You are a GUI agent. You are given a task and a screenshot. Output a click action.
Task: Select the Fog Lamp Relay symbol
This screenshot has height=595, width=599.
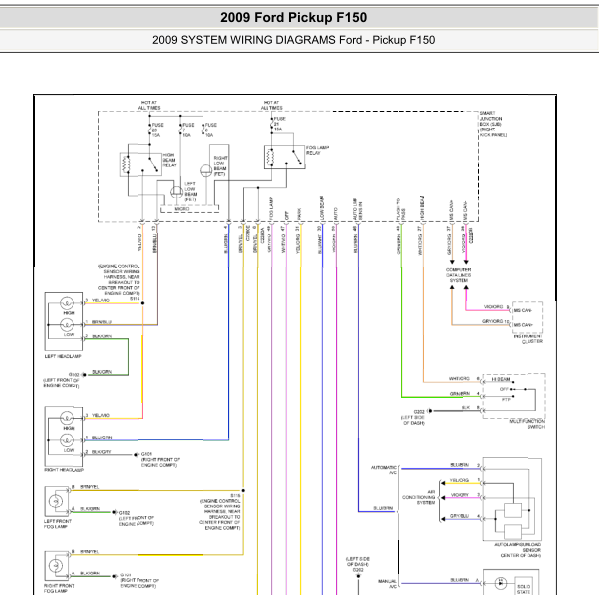tap(285, 157)
